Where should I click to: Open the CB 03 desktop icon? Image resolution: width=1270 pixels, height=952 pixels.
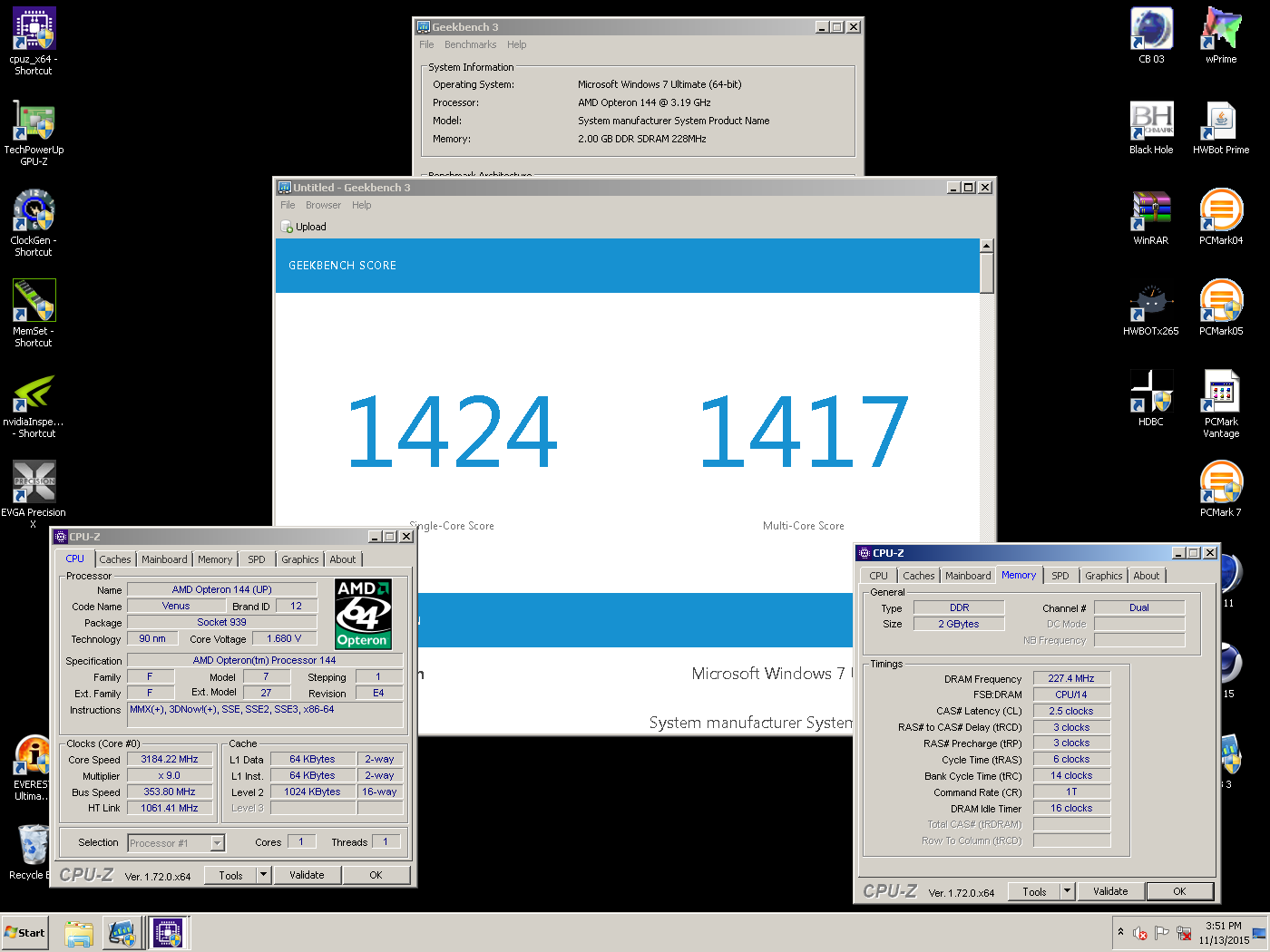click(x=1151, y=36)
